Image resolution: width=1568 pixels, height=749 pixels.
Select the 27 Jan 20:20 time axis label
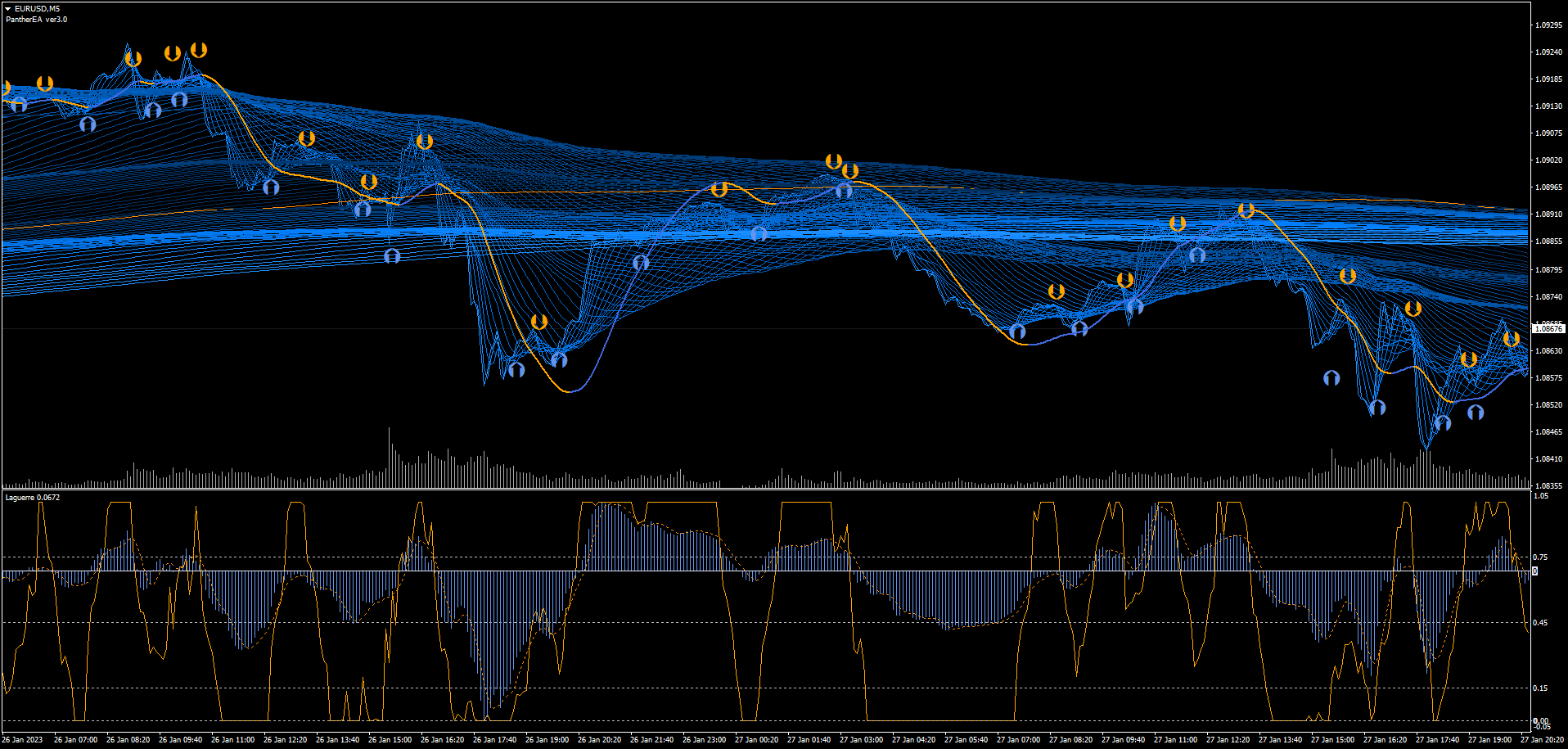(x=1542, y=740)
